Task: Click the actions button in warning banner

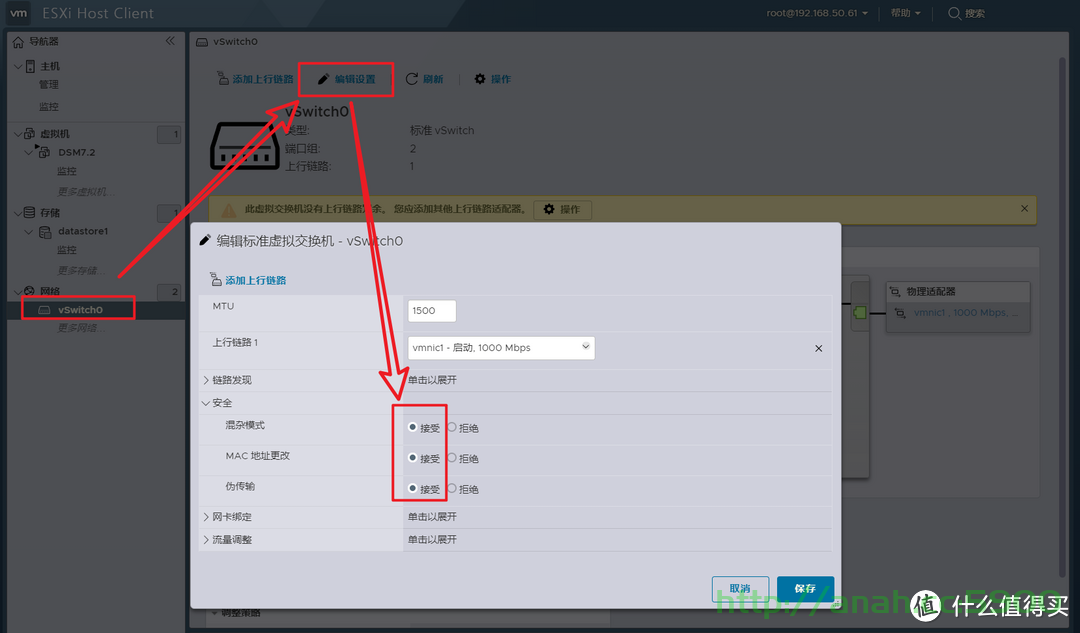Action: [562, 209]
